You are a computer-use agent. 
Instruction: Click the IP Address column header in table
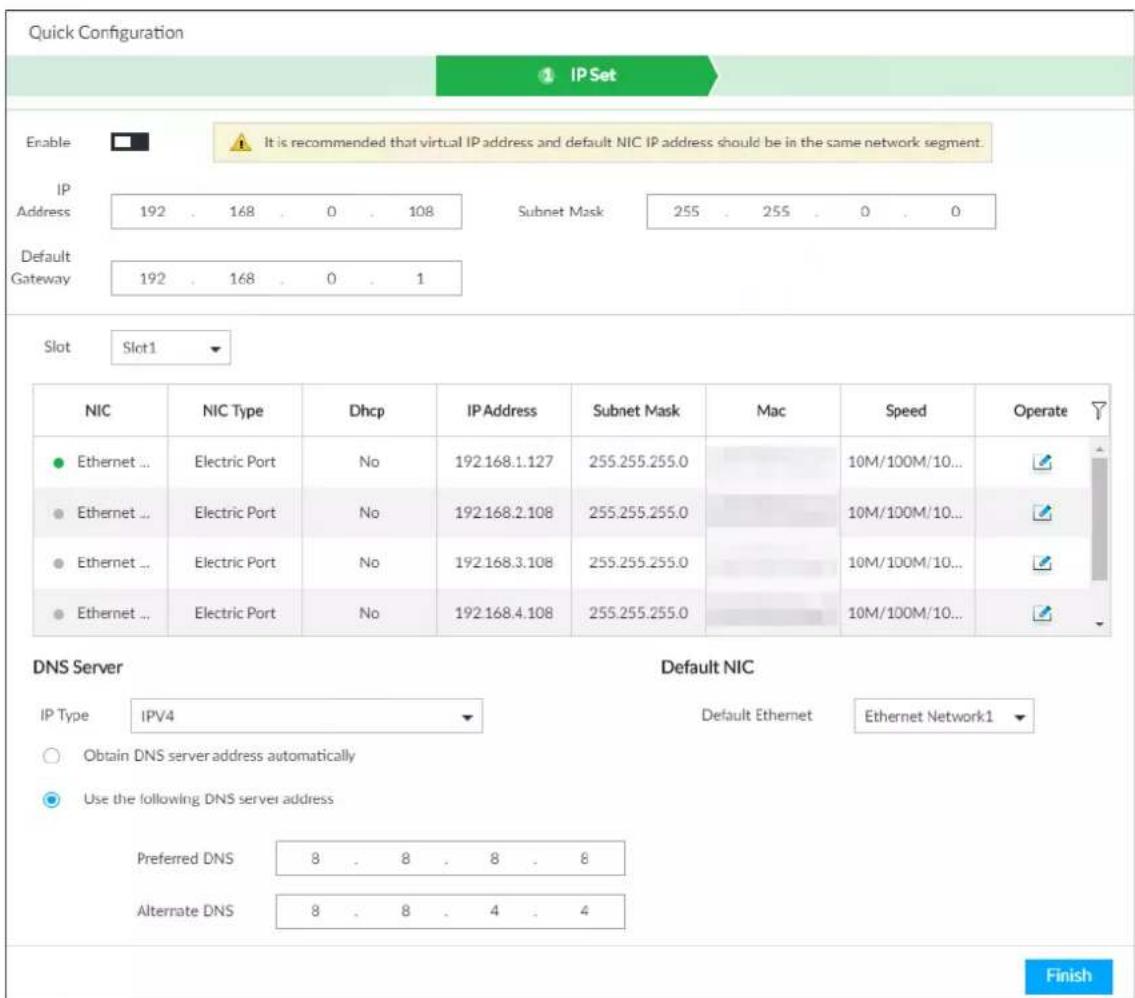click(502, 411)
